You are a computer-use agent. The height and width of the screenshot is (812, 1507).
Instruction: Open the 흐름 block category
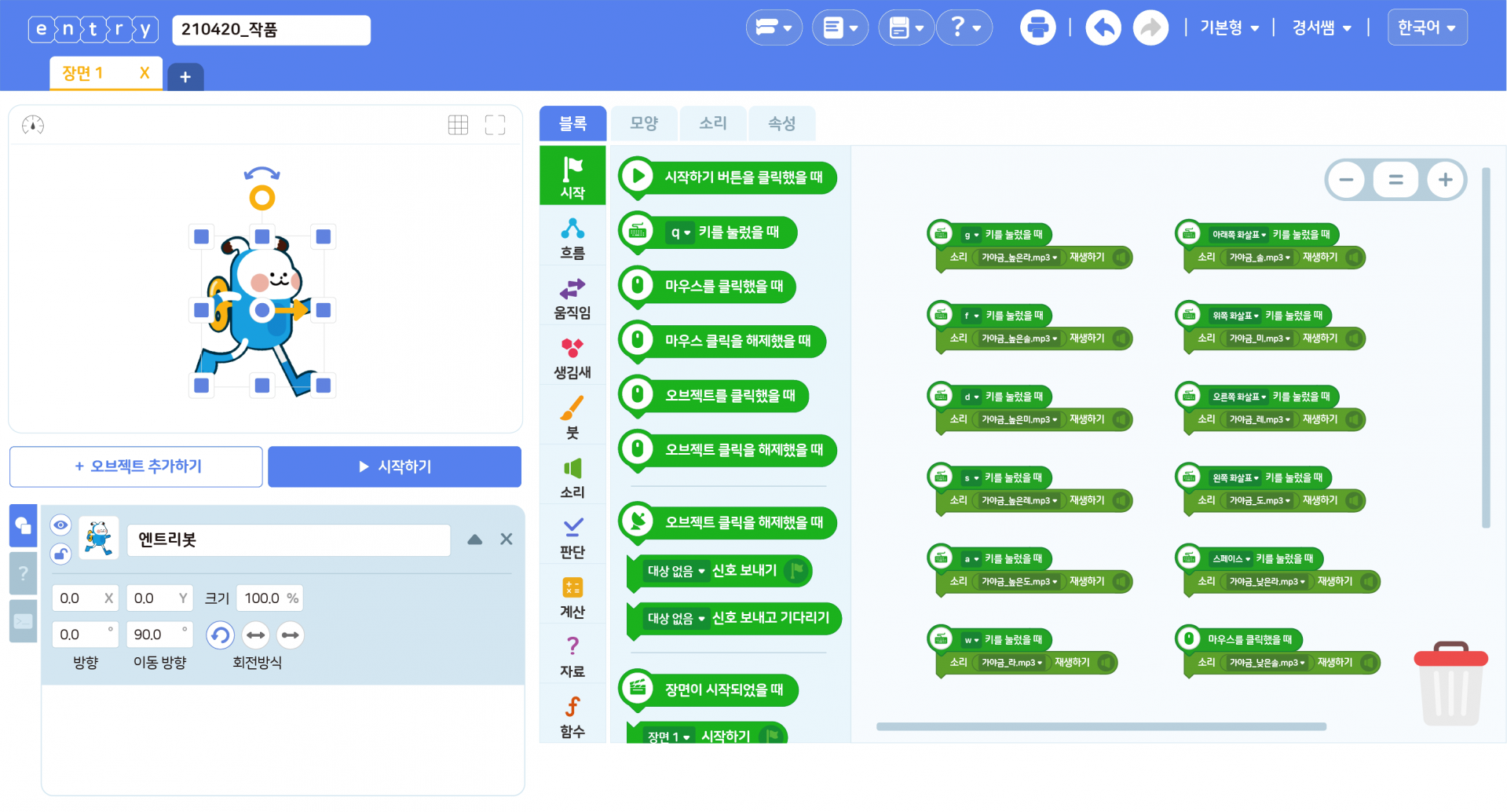click(x=572, y=238)
